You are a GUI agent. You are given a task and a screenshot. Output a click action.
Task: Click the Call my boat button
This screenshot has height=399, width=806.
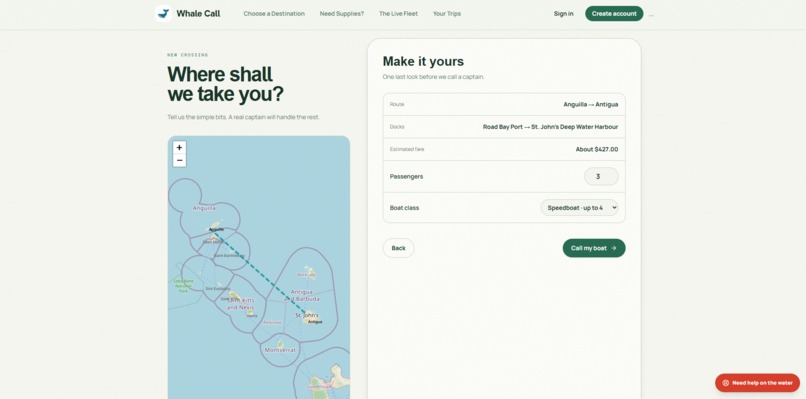pos(594,248)
